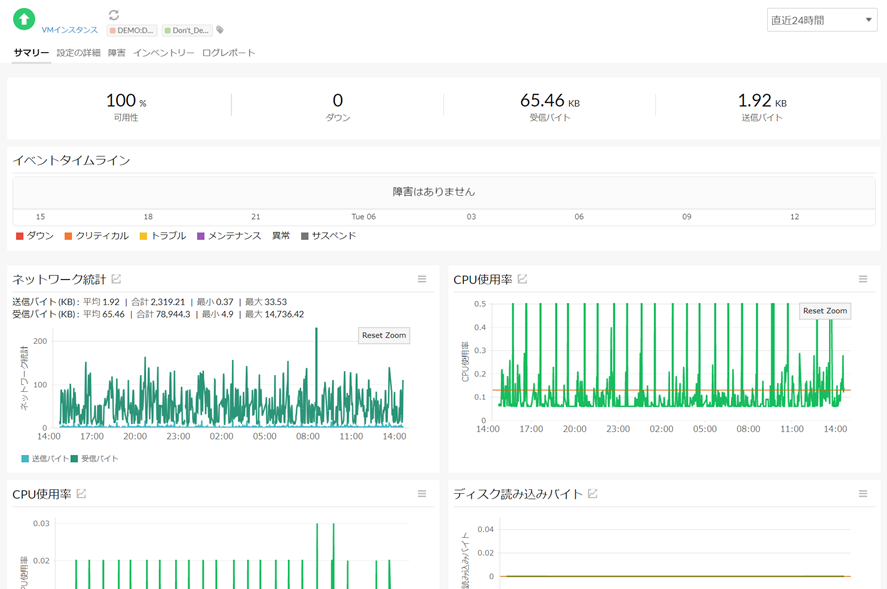Screen dimensions: 887x589
Task: Click the tag icon beside Don't_De tag
Action: coord(220,31)
